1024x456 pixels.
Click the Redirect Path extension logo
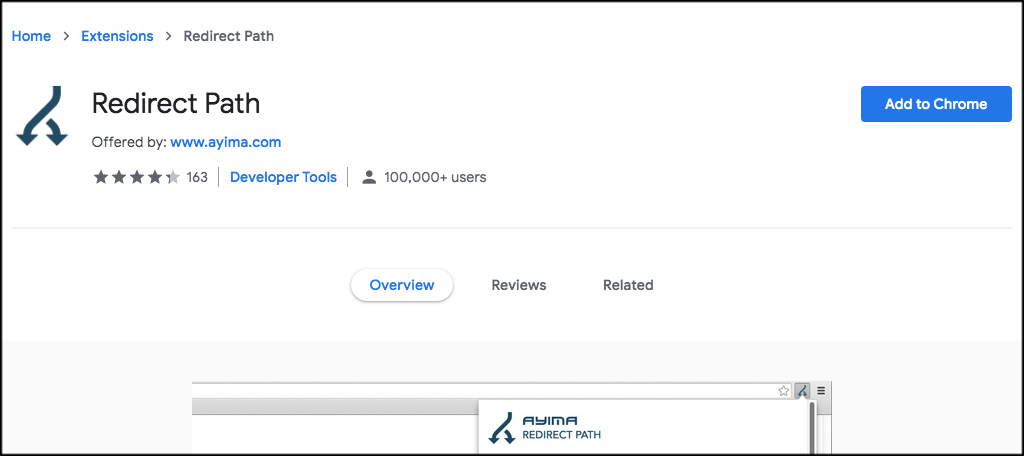(x=42, y=116)
